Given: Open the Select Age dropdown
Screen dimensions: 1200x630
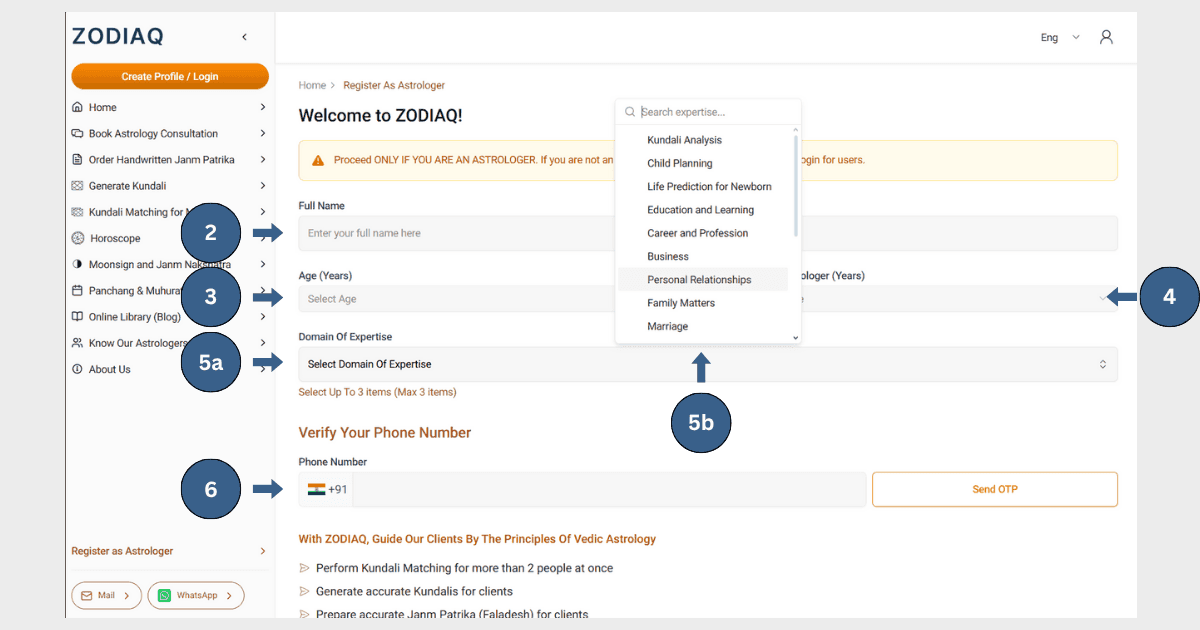Looking at the screenshot, I should tap(456, 299).
